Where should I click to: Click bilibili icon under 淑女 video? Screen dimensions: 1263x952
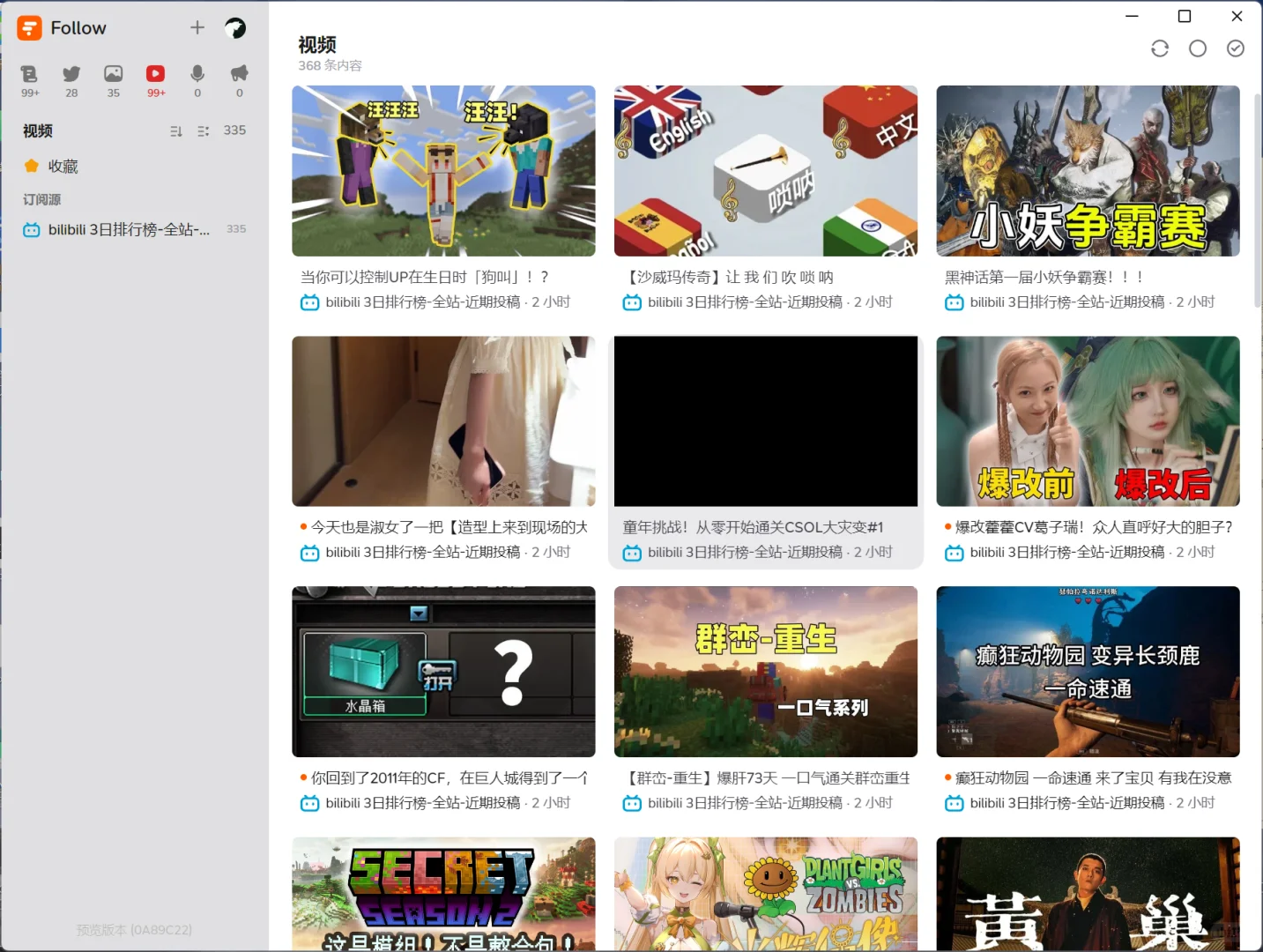tap(310, 554)
